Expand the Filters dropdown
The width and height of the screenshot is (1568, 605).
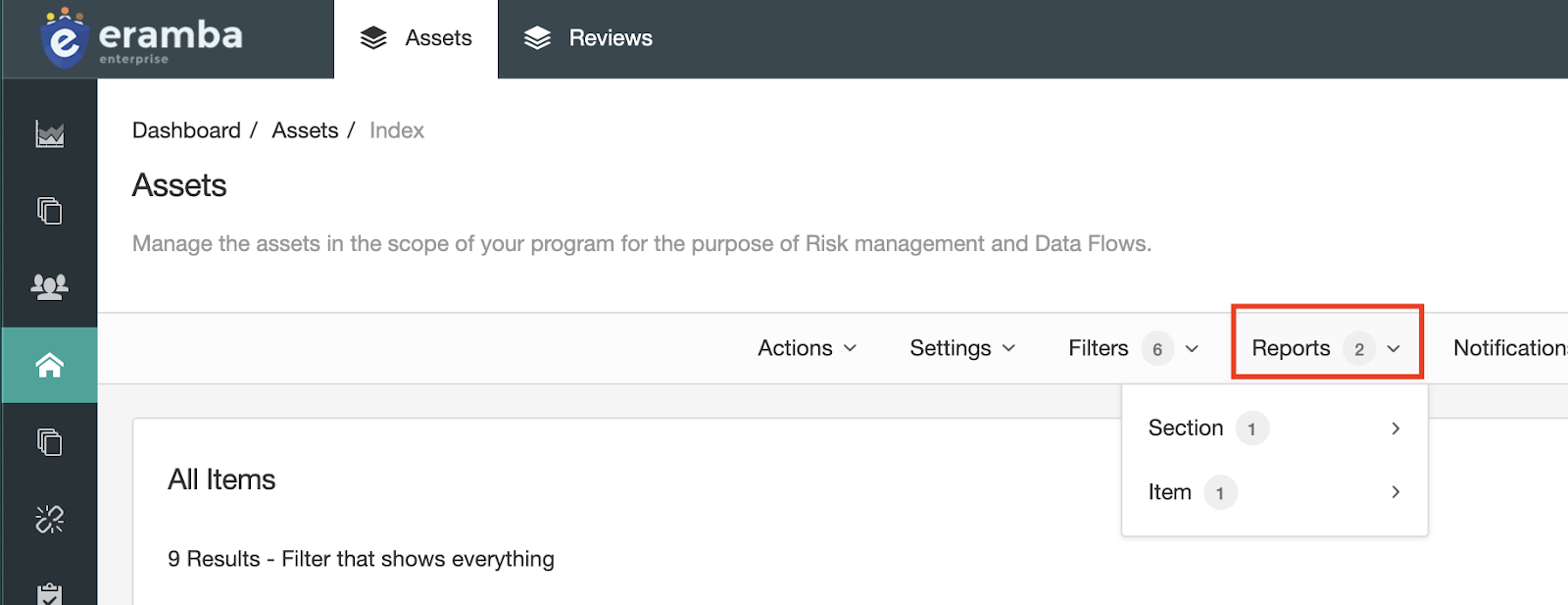1133,348
